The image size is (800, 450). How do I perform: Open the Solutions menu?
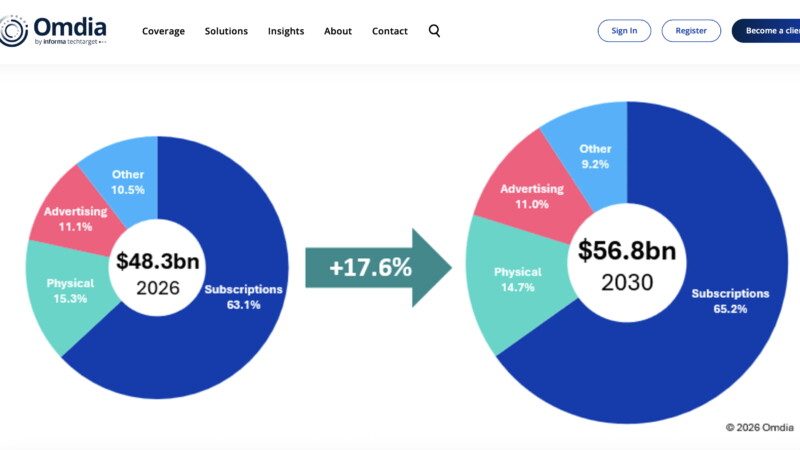click(x=226, y=31)
